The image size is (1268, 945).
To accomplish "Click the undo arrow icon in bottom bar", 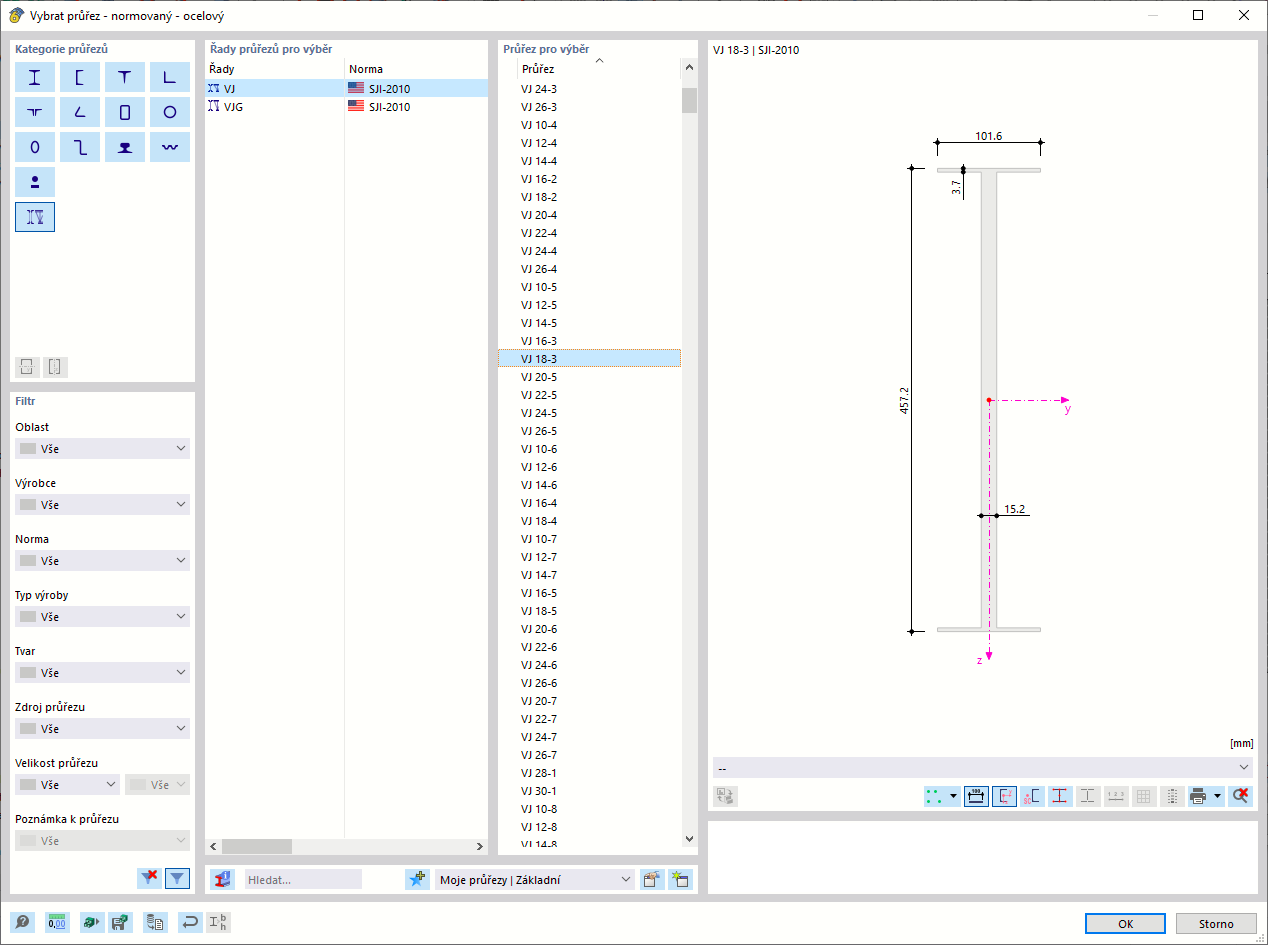I will point(190,923).
